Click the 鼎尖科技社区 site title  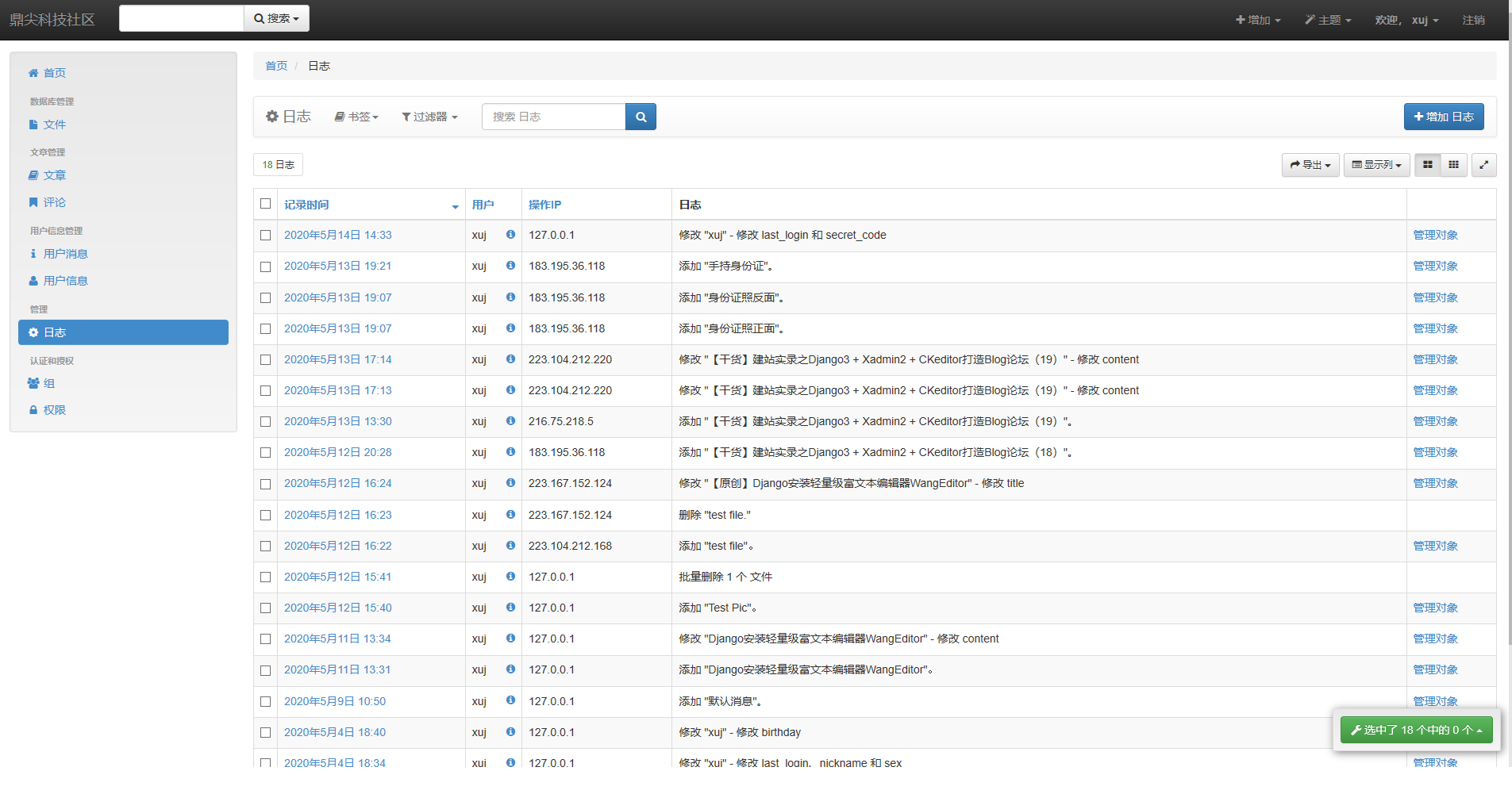(x=52, y=20)
